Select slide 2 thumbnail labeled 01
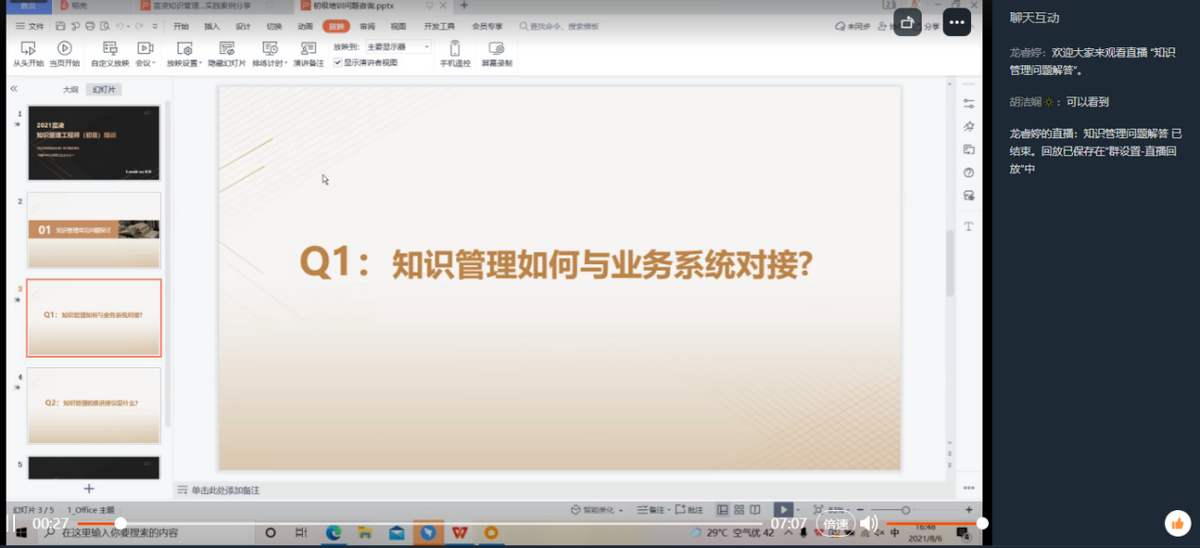This screenshot has width=1200, height=548. pyautogui.click(x=94, y=230)
